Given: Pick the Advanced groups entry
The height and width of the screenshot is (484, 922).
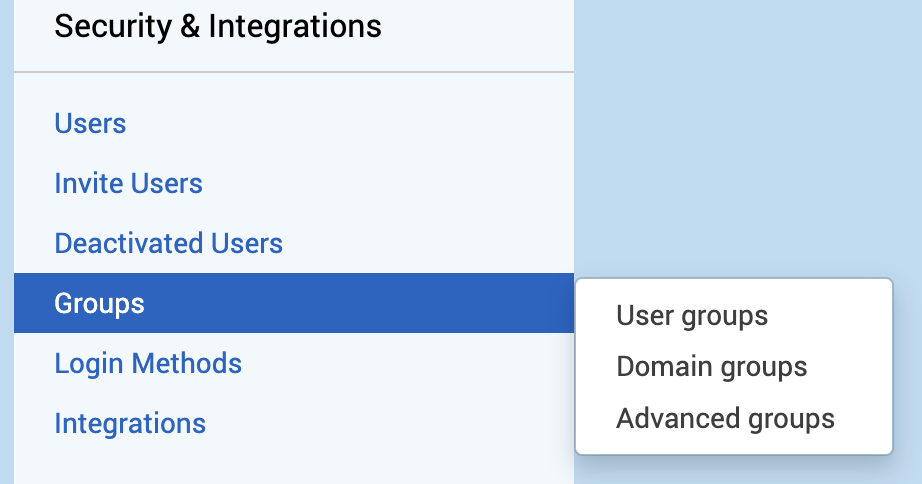Looking at the screenshot, I should (x=725, y=418).
